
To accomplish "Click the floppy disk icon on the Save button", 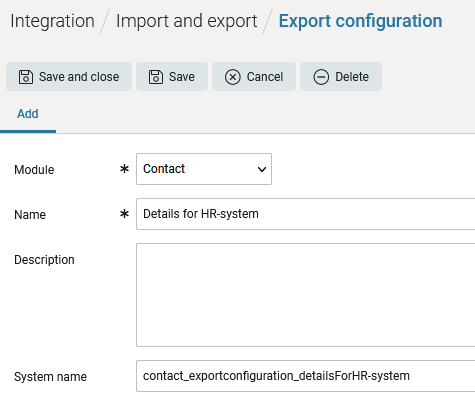I will tap(156, 77).
